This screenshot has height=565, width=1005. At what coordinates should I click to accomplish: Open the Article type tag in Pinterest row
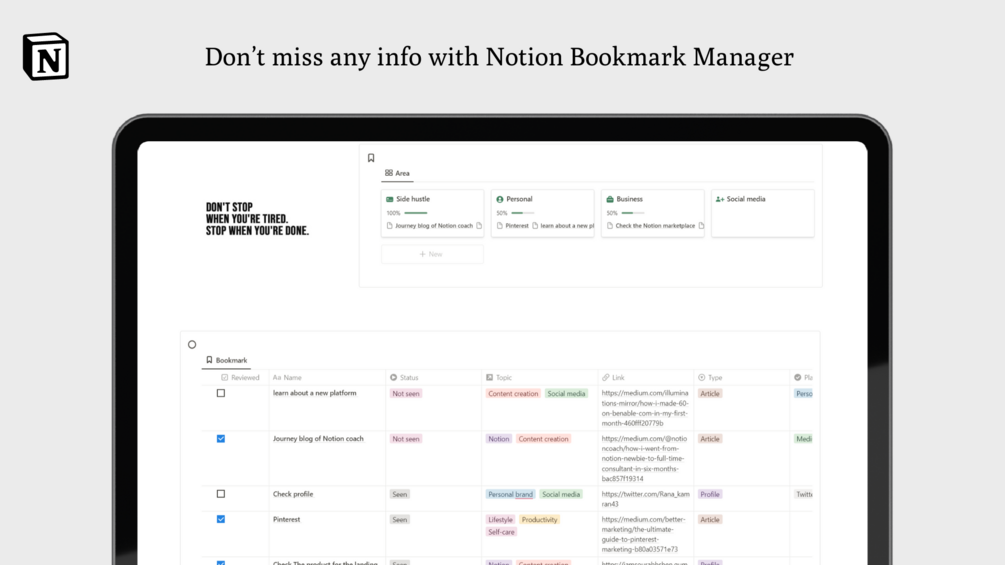click(710, 520)
